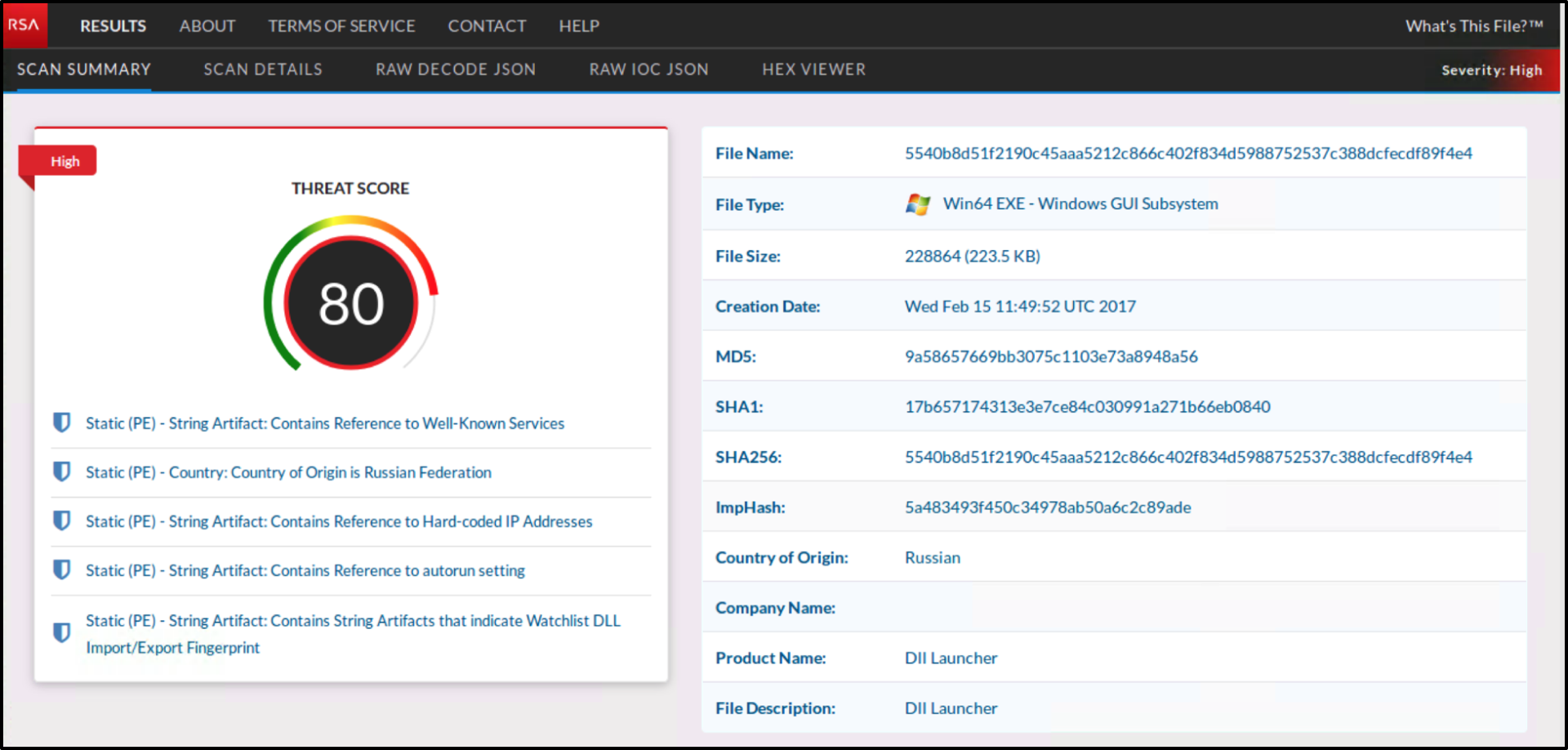Open the Raw IOC JSON tab
Screen dimensions: 1568x750
(x=648, y=69)
